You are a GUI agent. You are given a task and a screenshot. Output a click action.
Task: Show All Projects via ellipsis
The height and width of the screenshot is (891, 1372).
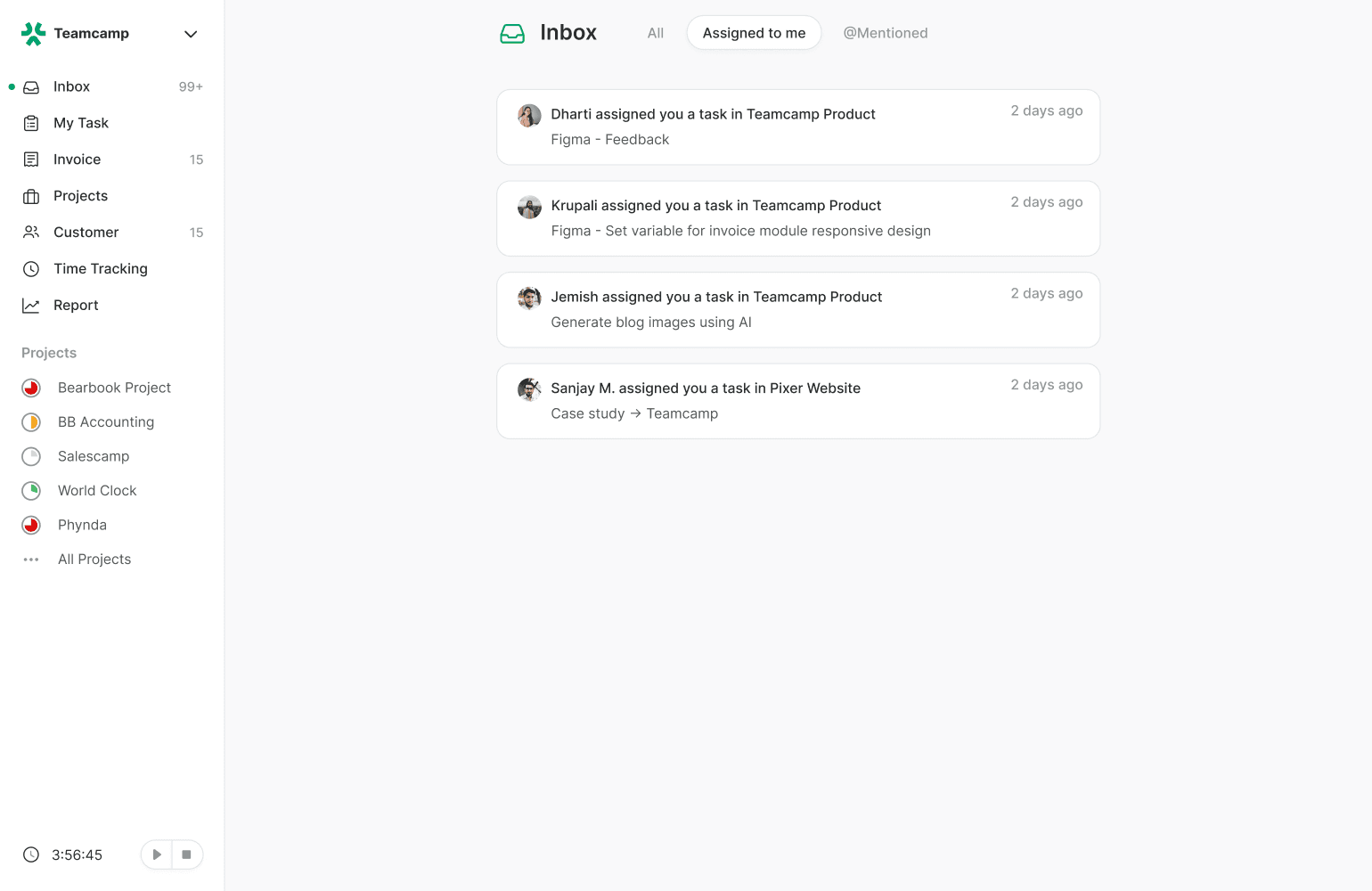(x=31, y=560)
